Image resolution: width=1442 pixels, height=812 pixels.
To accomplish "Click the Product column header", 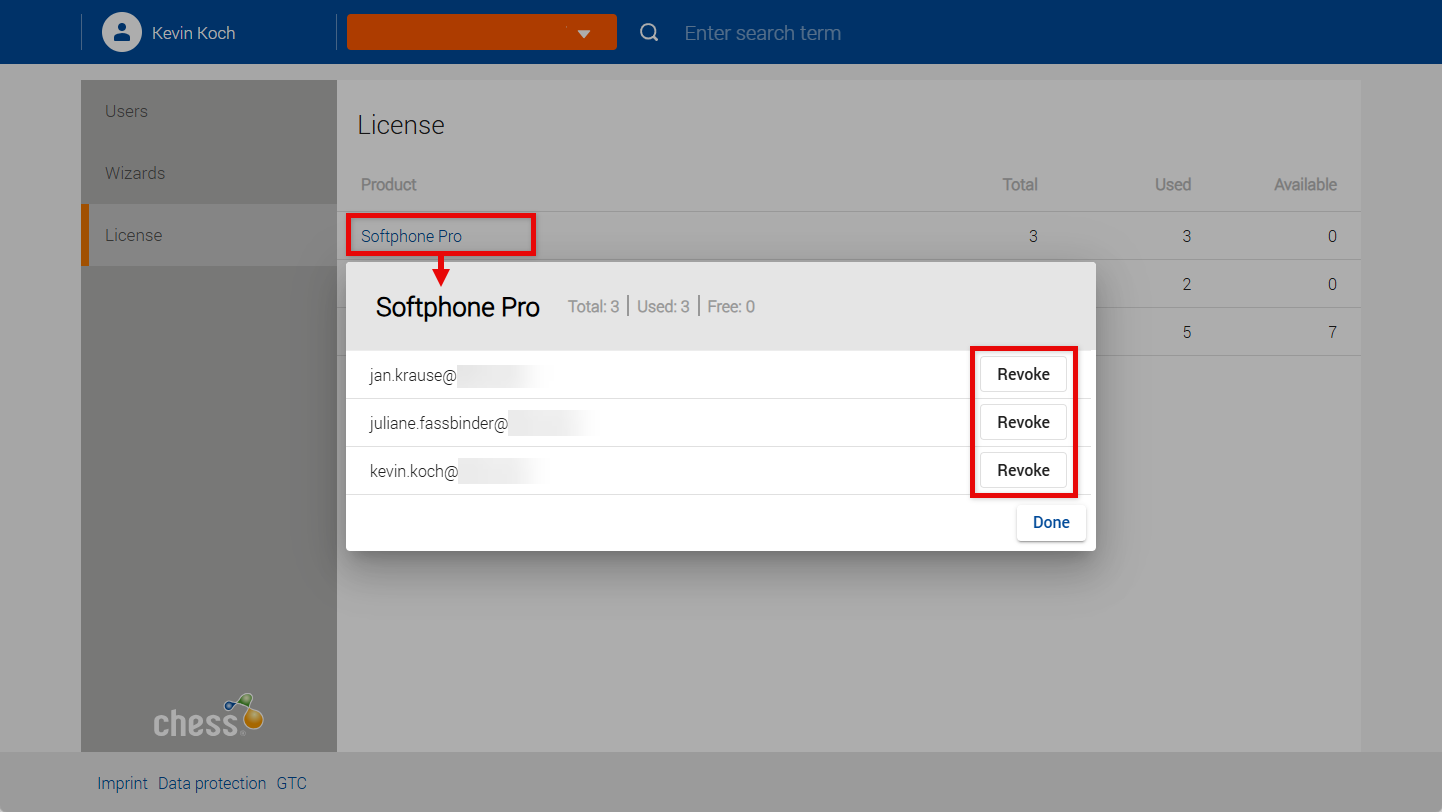I will 388,184.
